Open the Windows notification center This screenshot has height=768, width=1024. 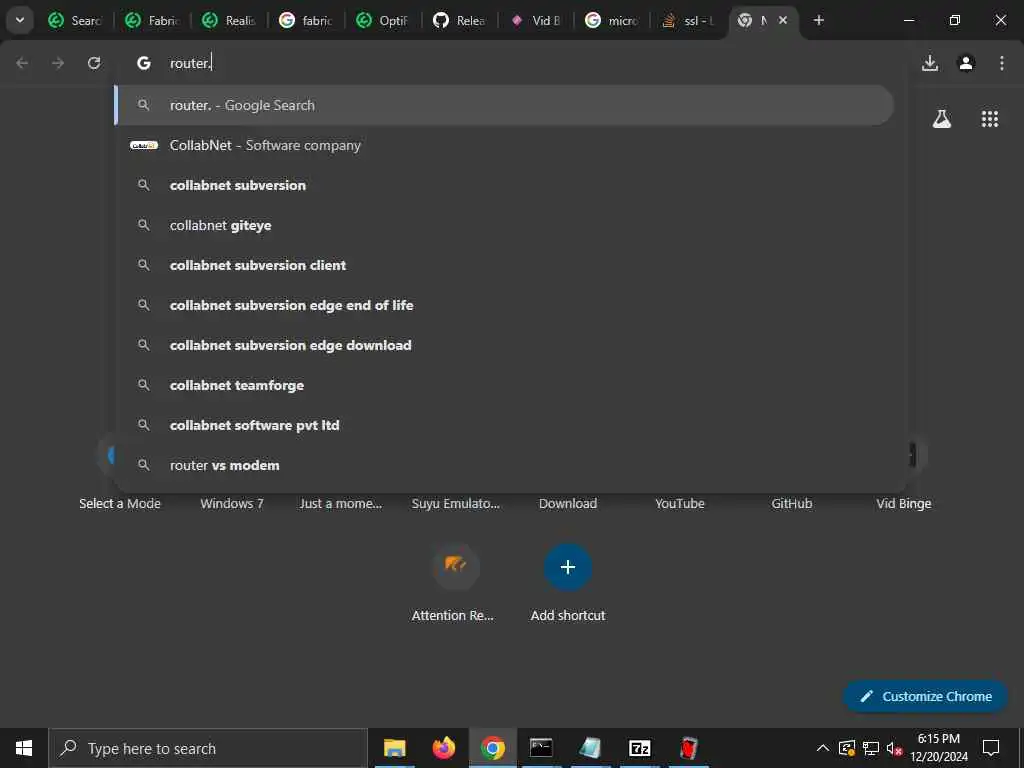pos(991,748)
